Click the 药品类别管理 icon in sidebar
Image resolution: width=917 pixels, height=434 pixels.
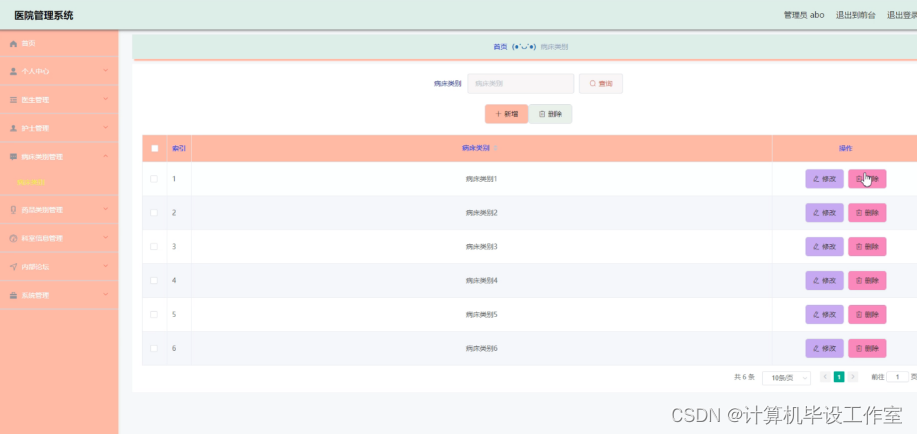pos(13,209)
